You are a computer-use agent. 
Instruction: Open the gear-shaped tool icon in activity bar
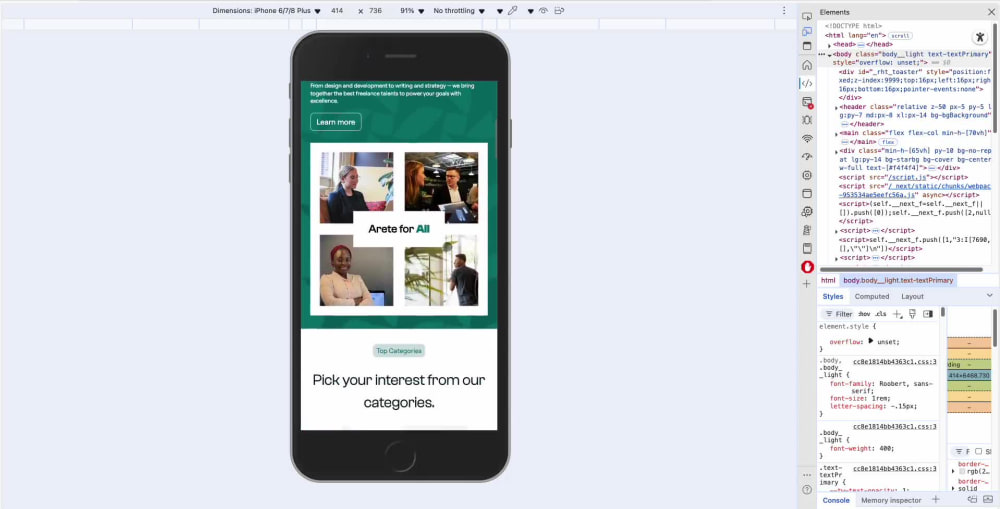(x=807, y=212)
